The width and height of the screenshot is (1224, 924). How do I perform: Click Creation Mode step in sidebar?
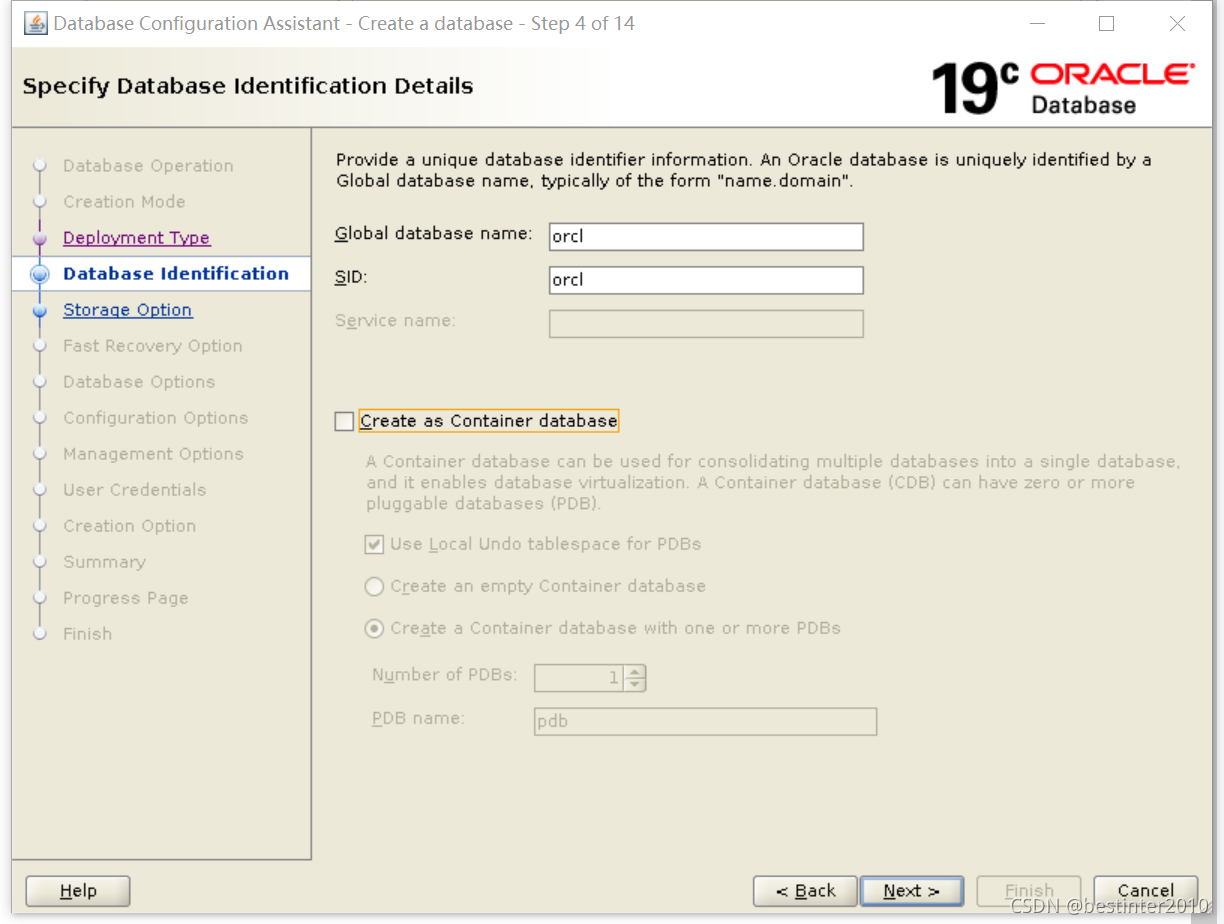[124, 202]
